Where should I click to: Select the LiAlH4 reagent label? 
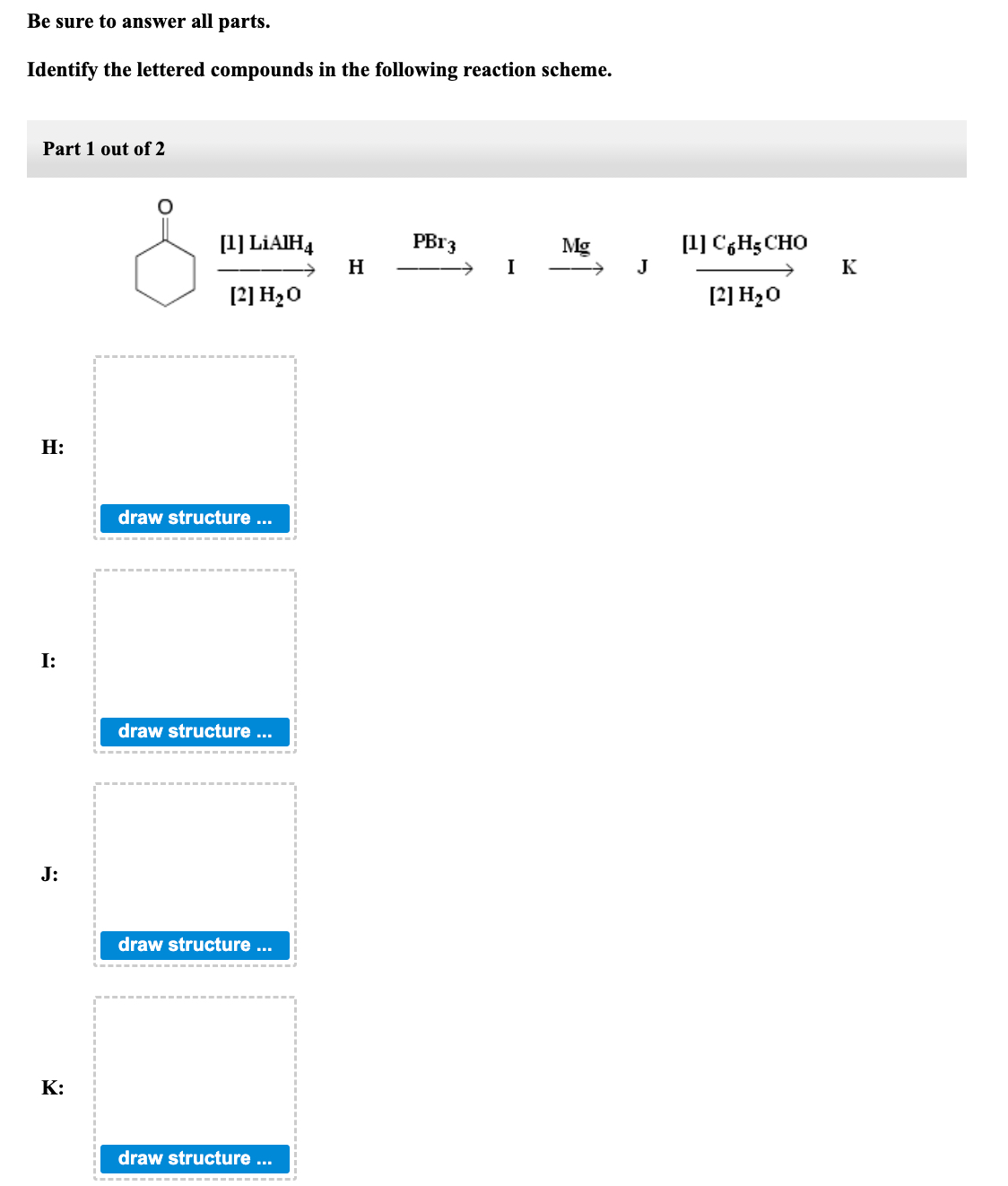click(x=265, y=243)
